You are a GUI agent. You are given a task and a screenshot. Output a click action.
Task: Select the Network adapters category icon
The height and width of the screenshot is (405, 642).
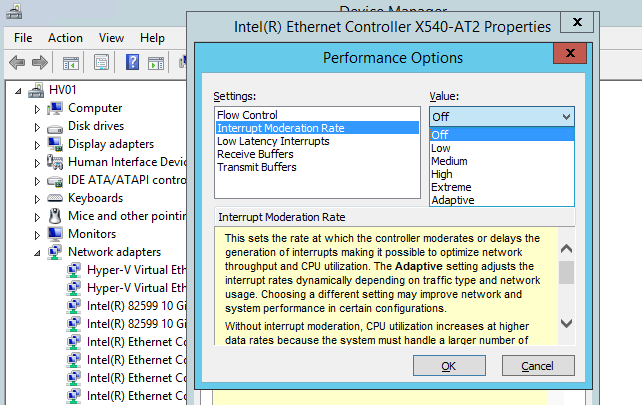[54, 252]
